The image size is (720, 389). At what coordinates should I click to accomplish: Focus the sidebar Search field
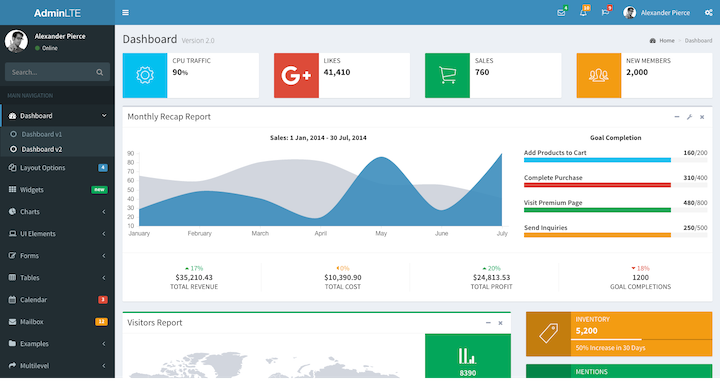click(x=48, y=72)
